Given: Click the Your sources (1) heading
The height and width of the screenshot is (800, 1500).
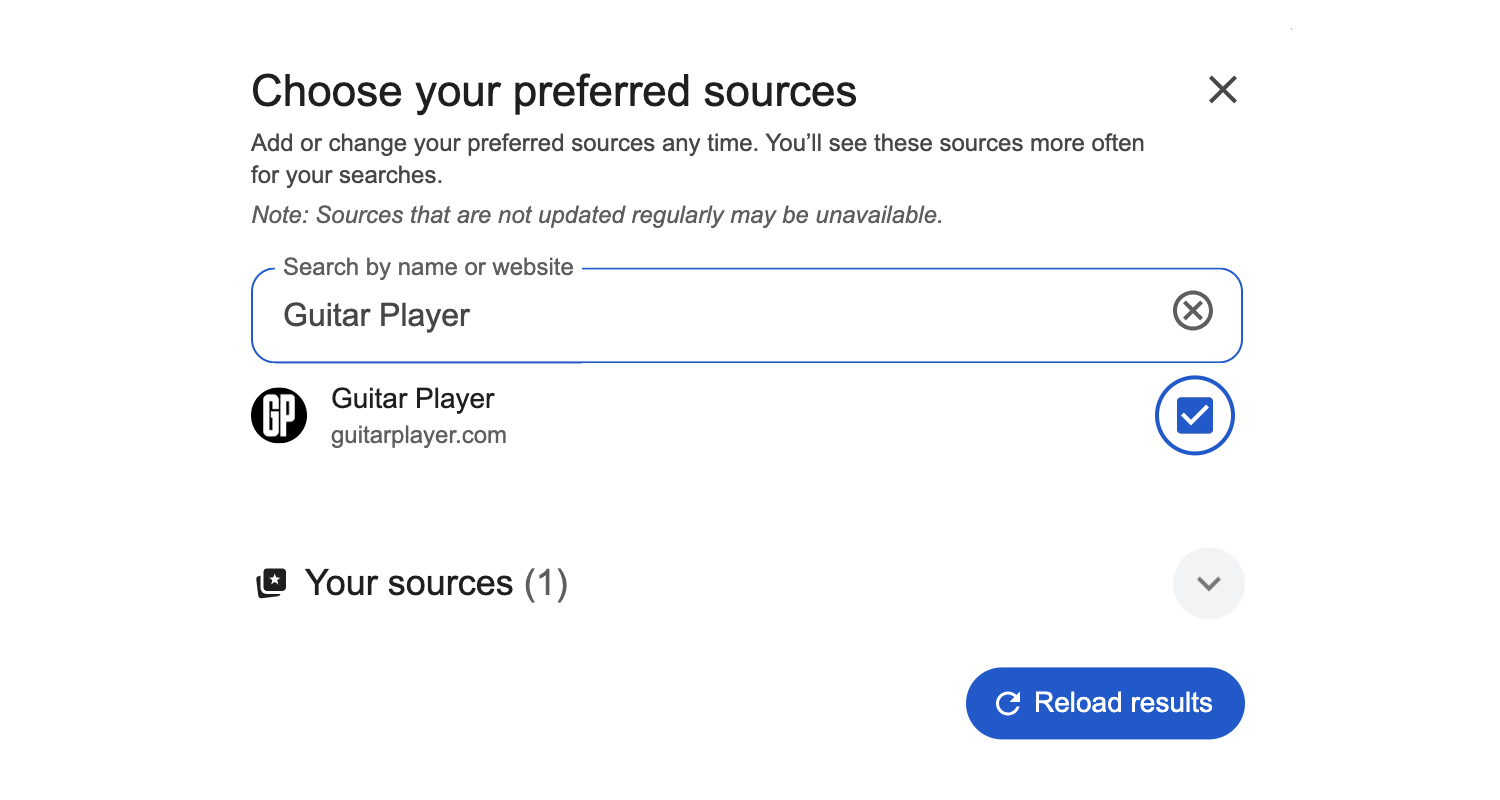Looking at the screenshot, I should pyautogui.click(x=436, y=583).
